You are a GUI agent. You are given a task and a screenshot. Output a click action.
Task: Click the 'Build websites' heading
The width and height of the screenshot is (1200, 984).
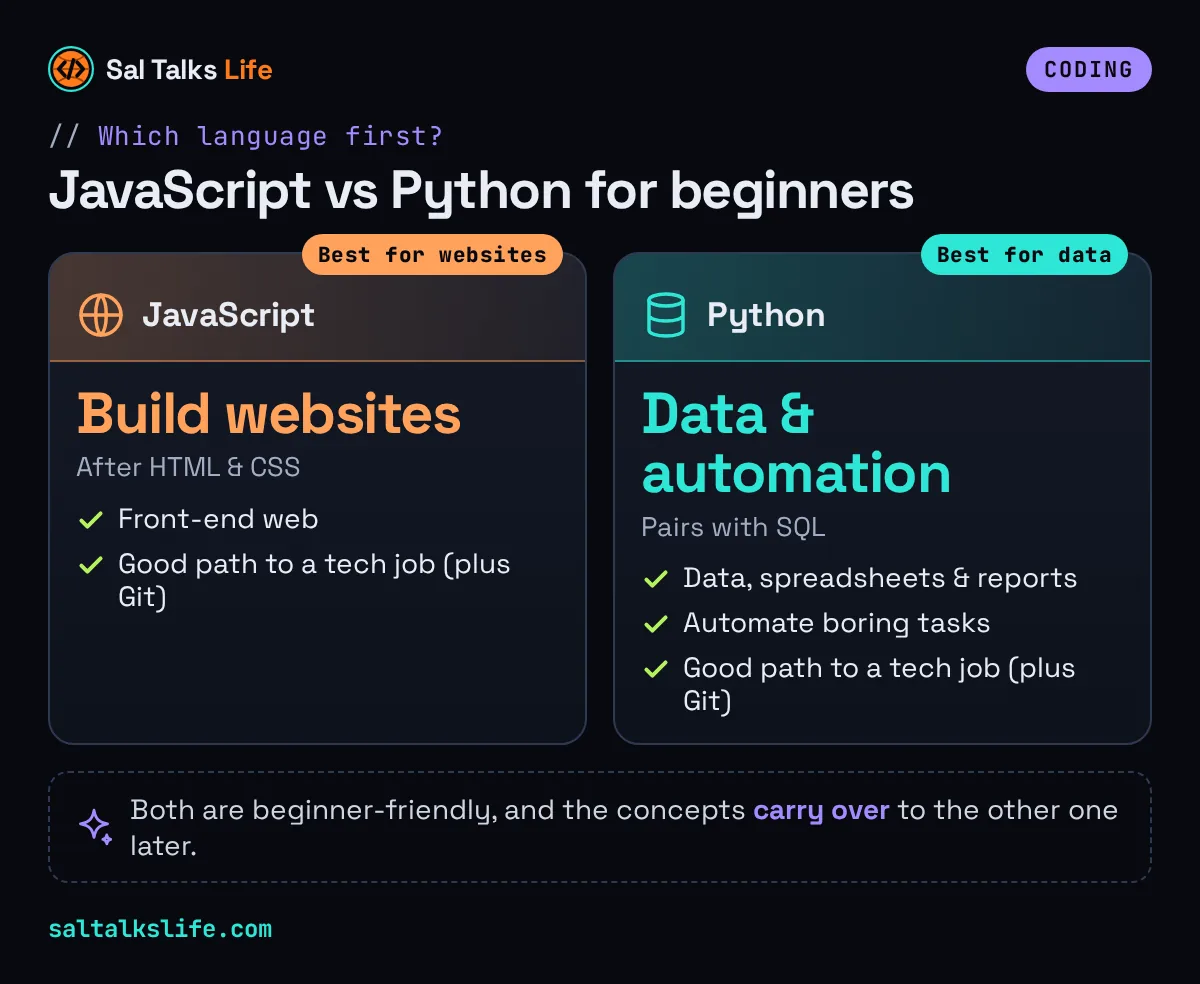(269, 413)
